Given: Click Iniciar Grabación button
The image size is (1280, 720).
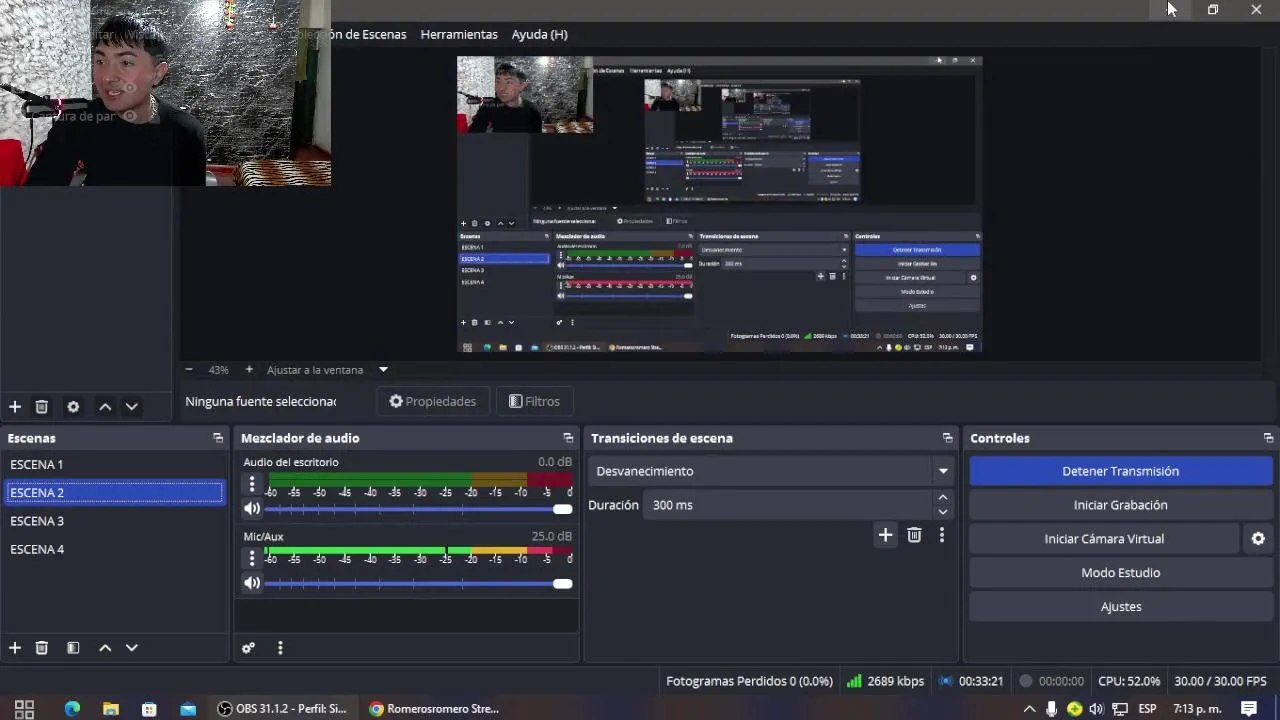Looking at the screenshot, I should click(x=1120, y=505).
